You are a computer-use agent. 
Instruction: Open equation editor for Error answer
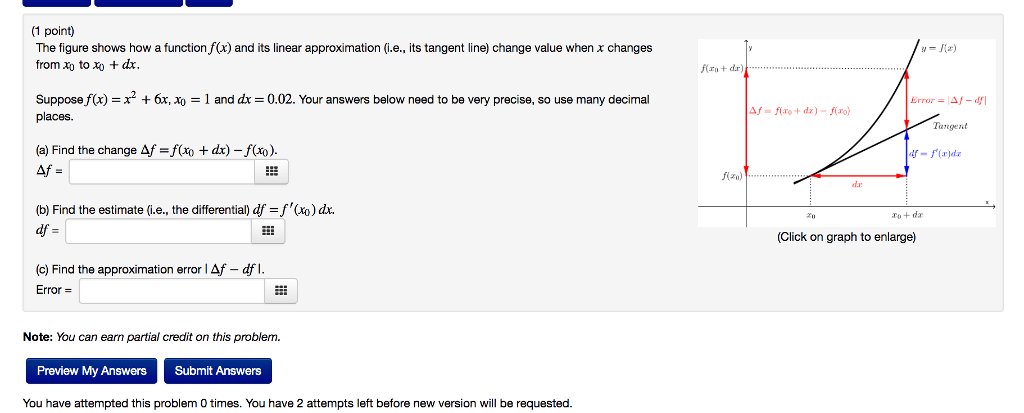(x=281, y=291)
